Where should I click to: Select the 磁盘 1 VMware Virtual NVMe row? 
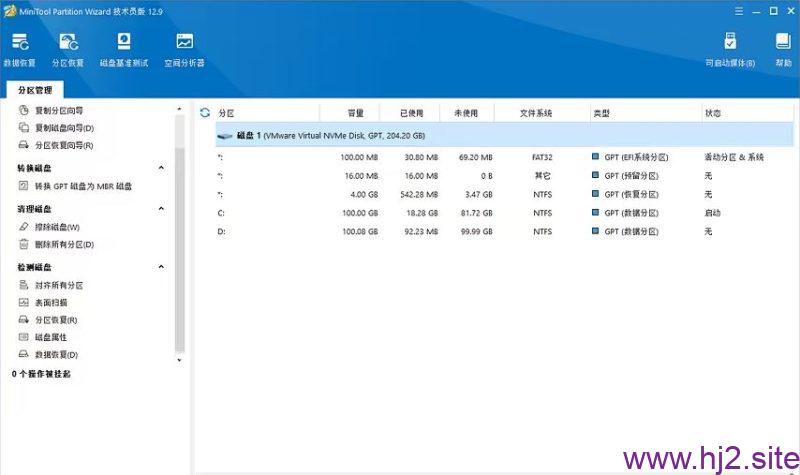[505, 135]
